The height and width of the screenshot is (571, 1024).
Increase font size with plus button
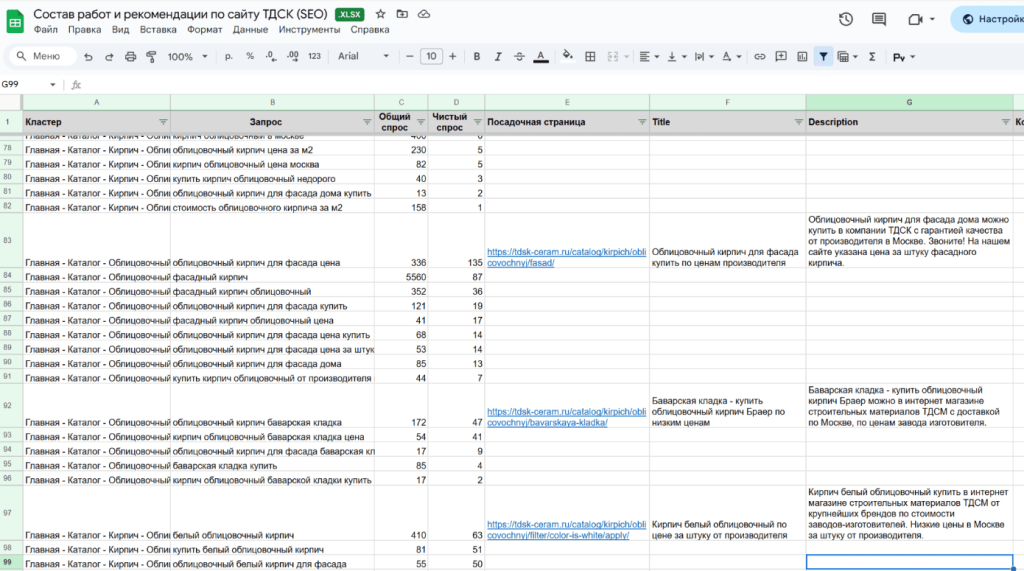[x=453, y=57]
